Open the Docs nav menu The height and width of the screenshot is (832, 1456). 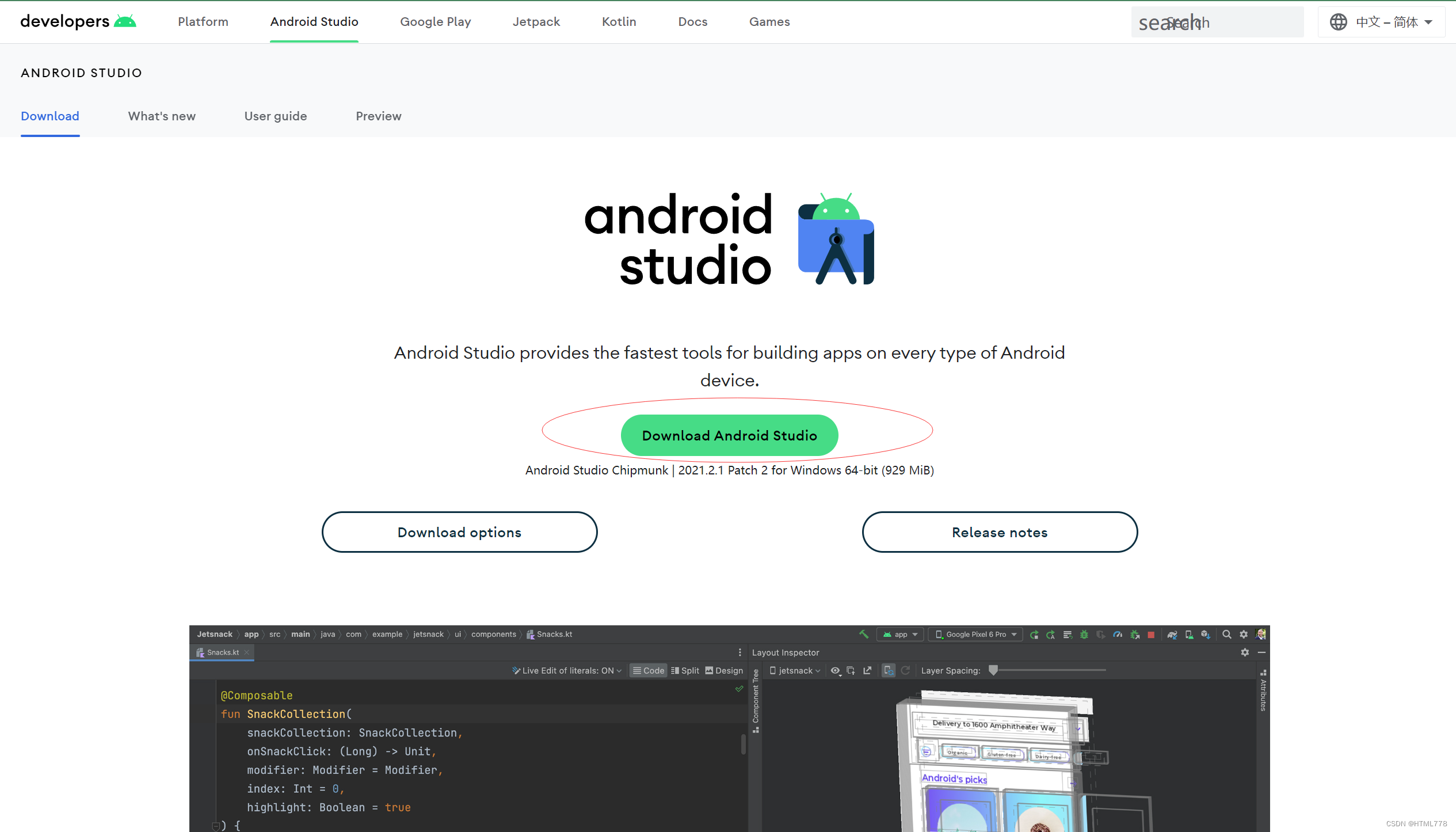[x=693, y=21]
